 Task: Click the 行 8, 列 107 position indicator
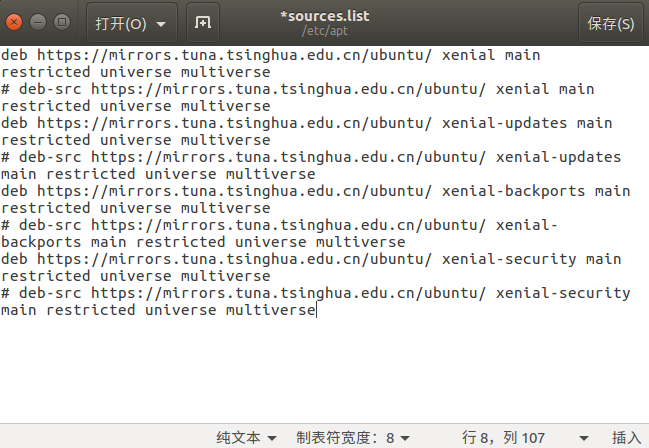click(x=503, y=438)
